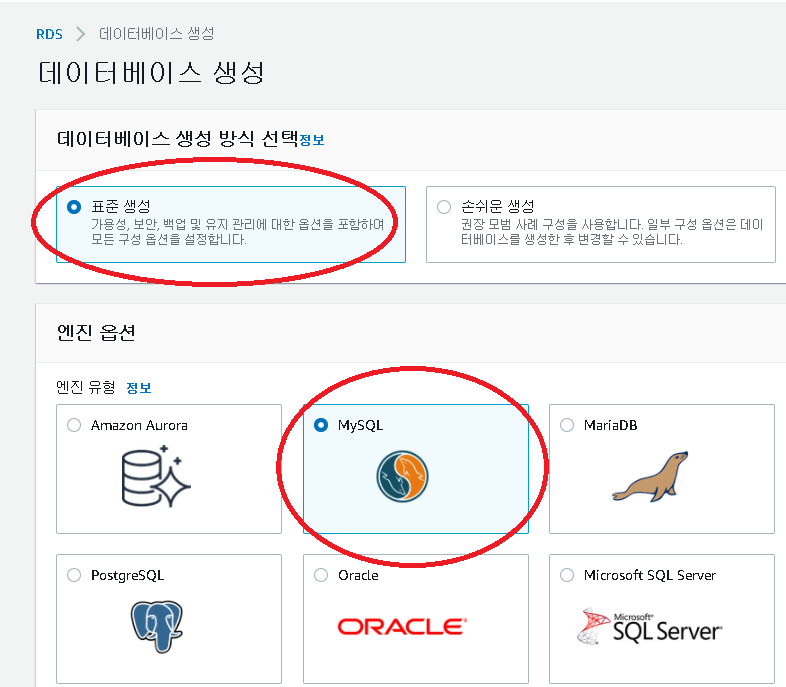The image size is (786, 687).
Task: Select the 손쉬운 생성 radio button
Action: point(444,206)
